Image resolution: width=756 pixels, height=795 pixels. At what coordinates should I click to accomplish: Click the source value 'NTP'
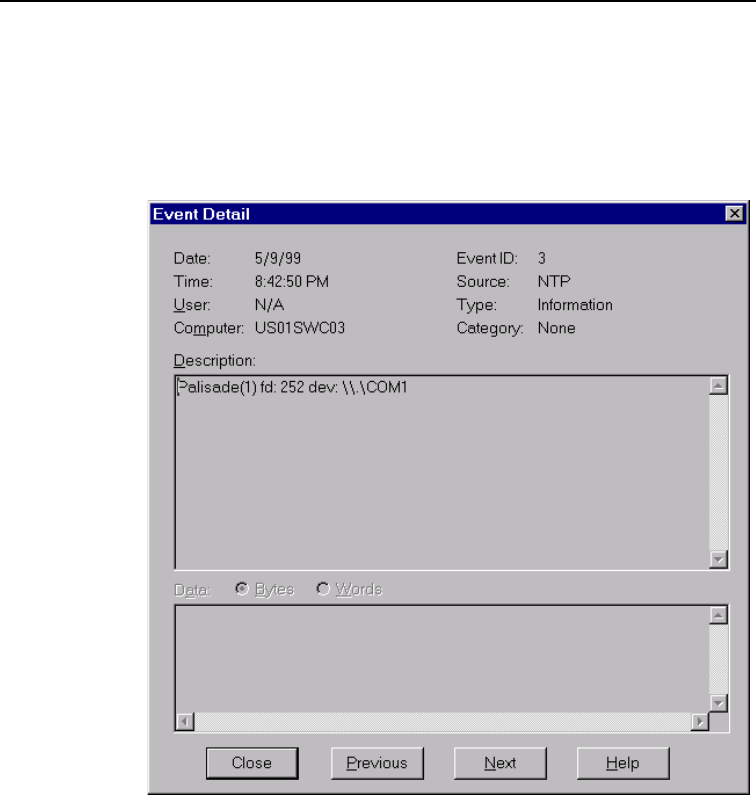[x=554, y=281]
